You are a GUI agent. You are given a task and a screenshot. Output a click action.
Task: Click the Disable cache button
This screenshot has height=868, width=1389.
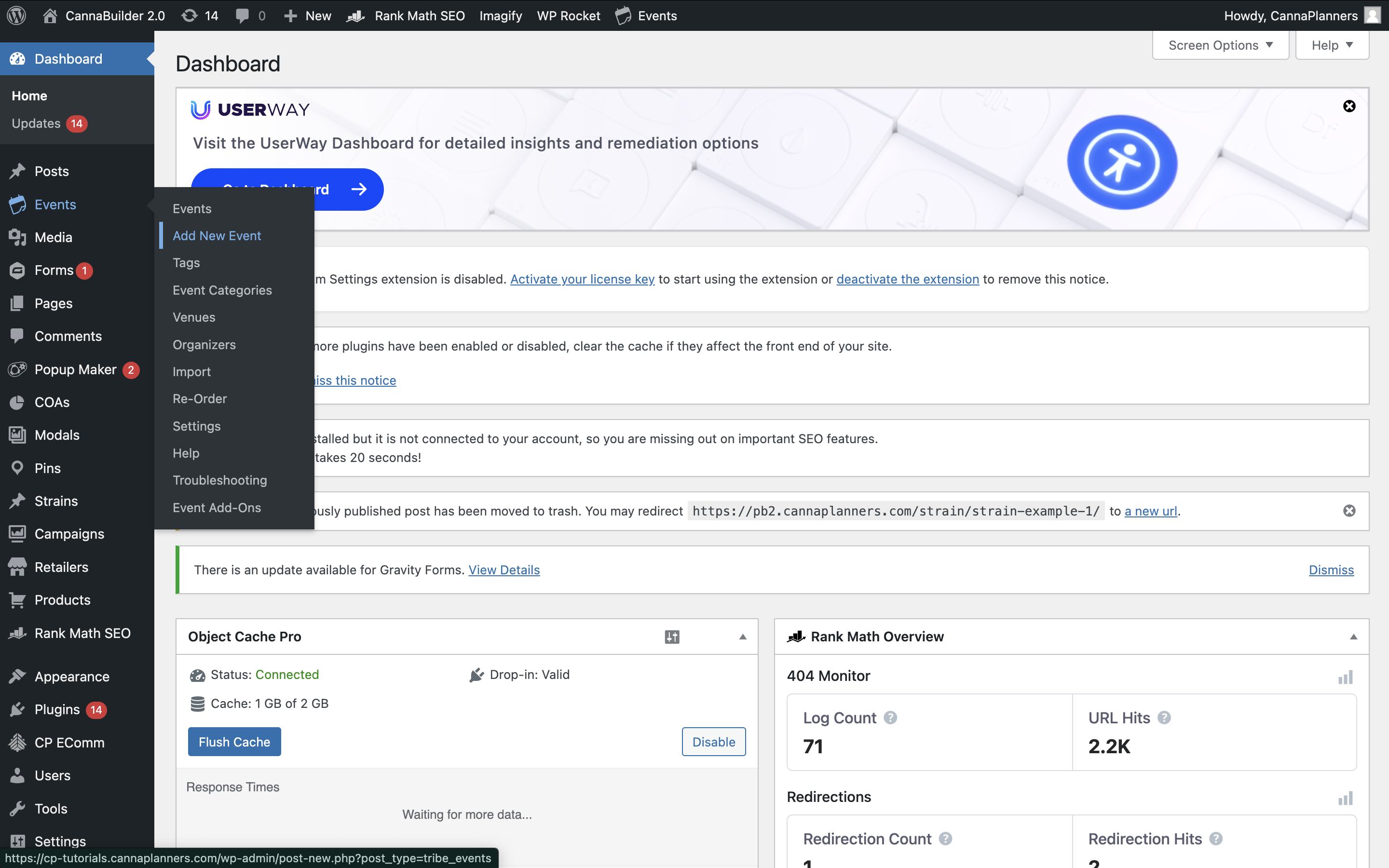(x=713, y=742)
